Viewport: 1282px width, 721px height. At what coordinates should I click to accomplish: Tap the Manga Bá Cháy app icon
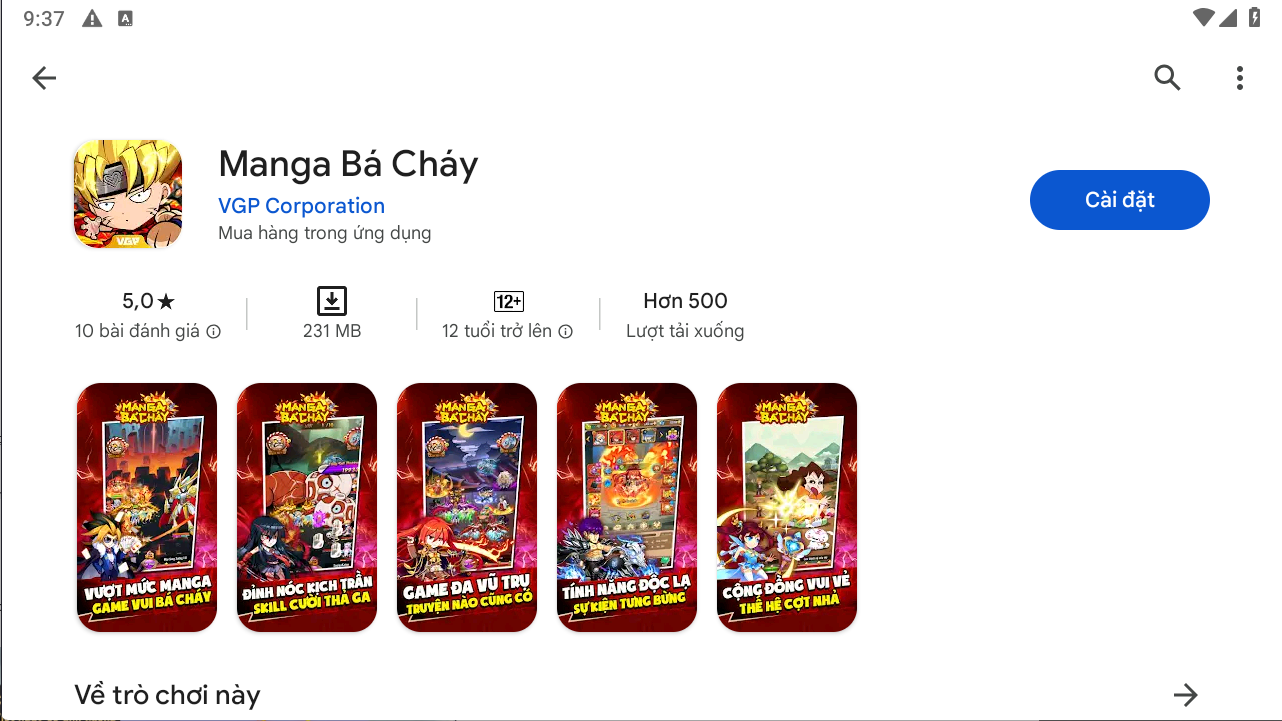click(x=127, y=194)
